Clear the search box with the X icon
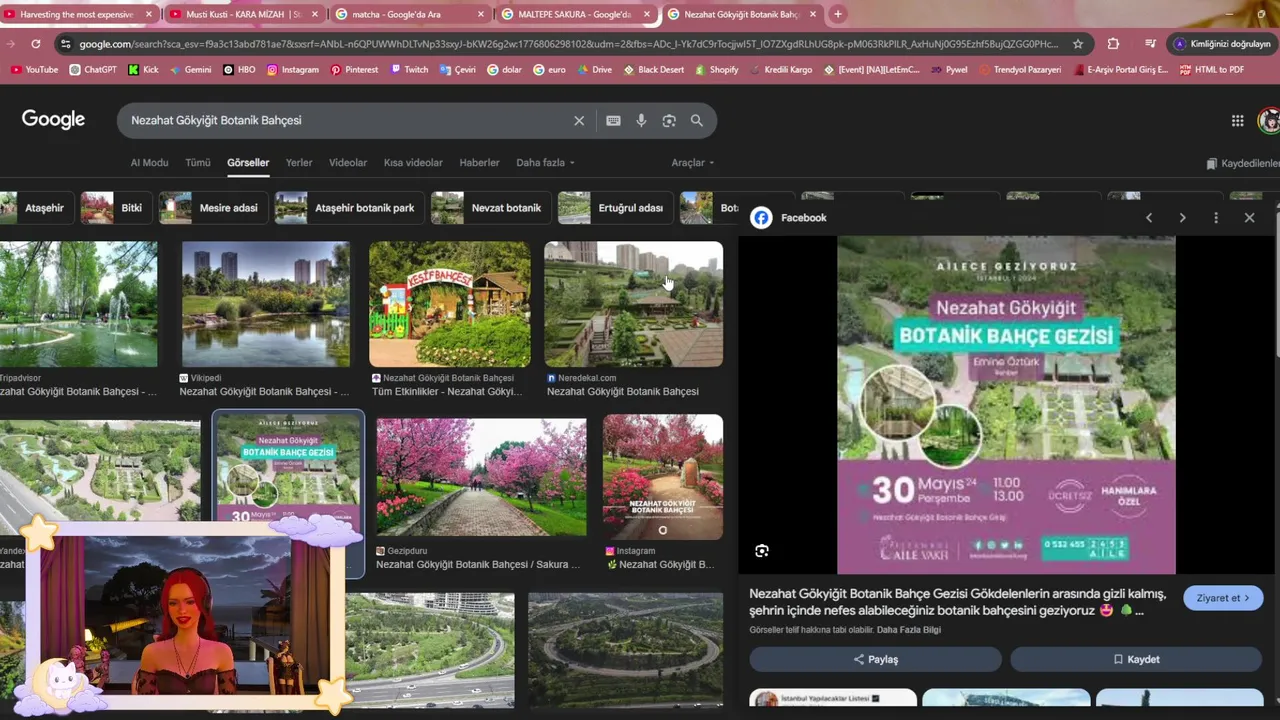This screenshot has width=1280, height=720. point(579,121)
